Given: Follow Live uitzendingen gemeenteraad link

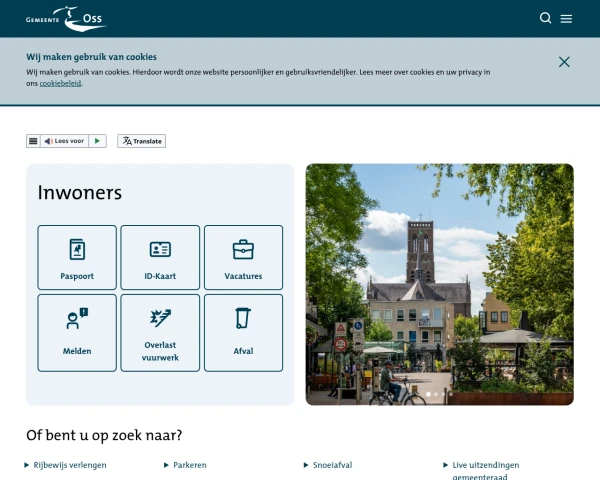Looking at the screenshot, I should 486,471.
